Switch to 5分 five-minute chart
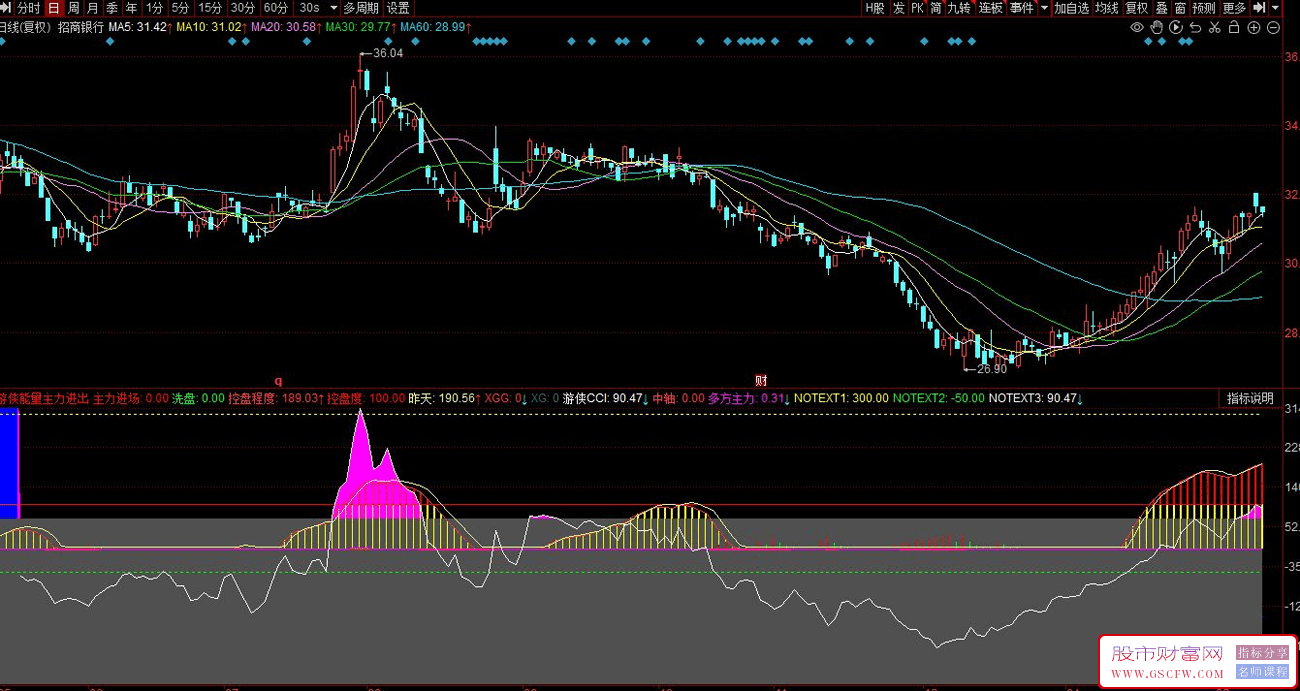 pyautogui.click(x=180, y=7)
